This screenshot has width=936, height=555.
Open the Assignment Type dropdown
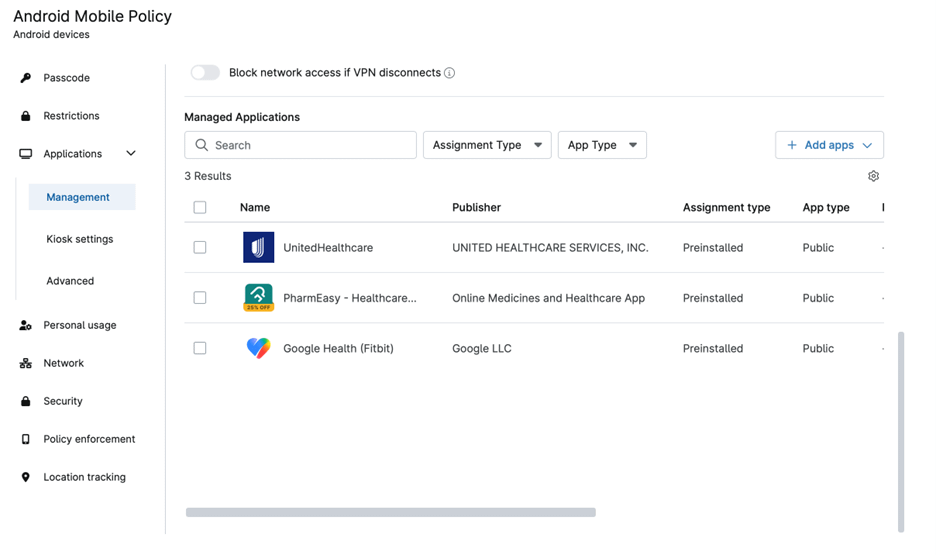pos(487,145)
